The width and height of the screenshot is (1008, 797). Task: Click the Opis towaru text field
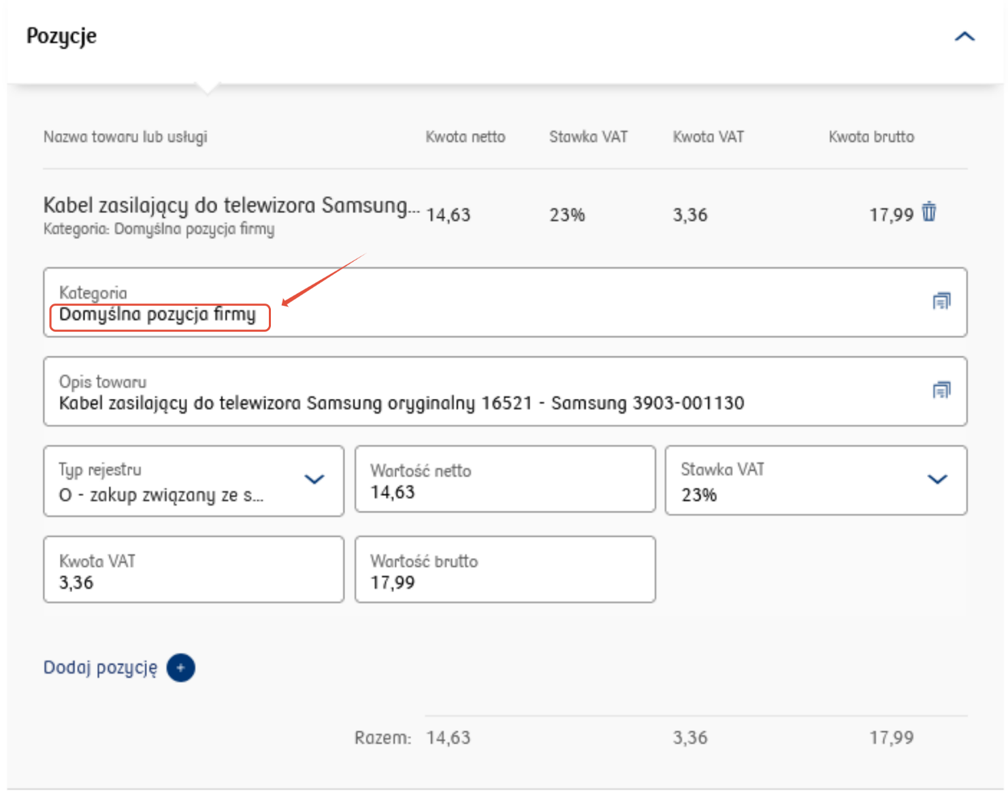click(505, 391)
